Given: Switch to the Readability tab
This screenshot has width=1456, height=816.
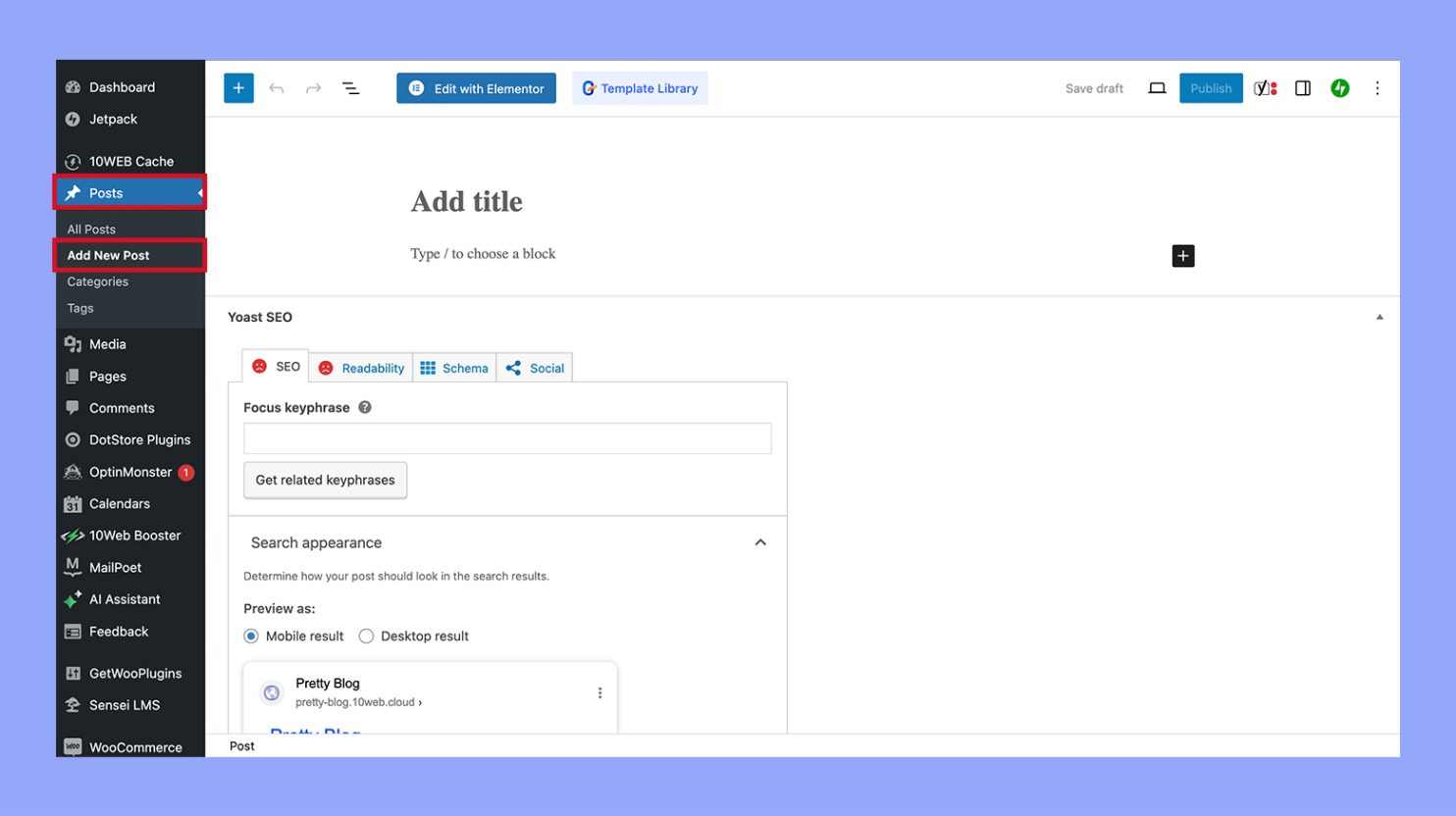Looking at the screenshot, I should (361, 368).
